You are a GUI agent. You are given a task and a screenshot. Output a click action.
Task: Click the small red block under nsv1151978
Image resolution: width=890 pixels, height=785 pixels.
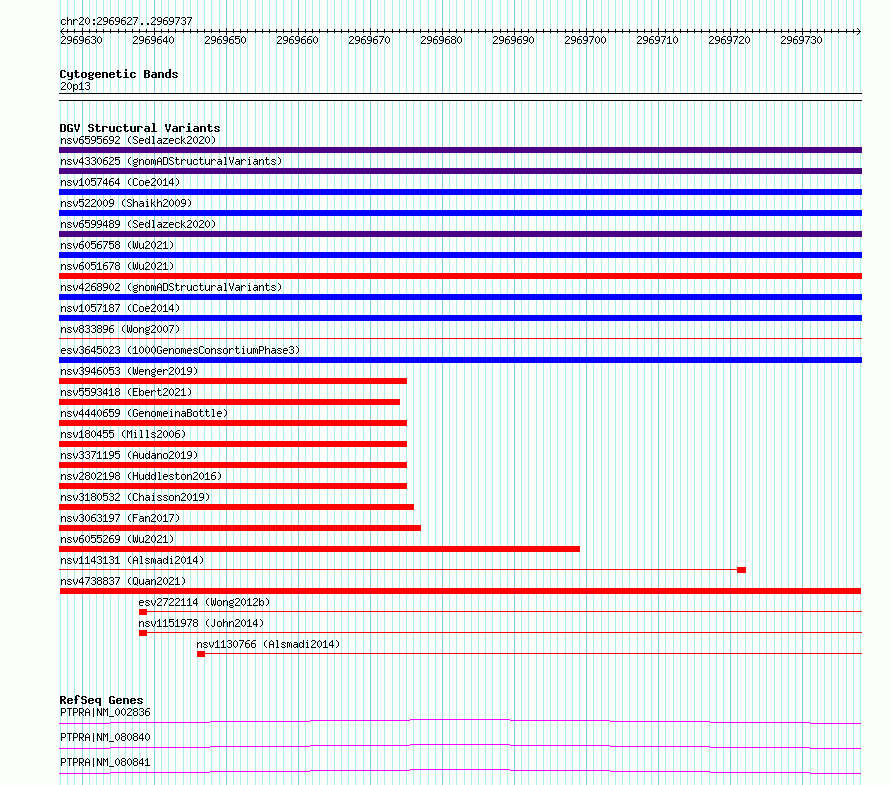pos(143,633)
